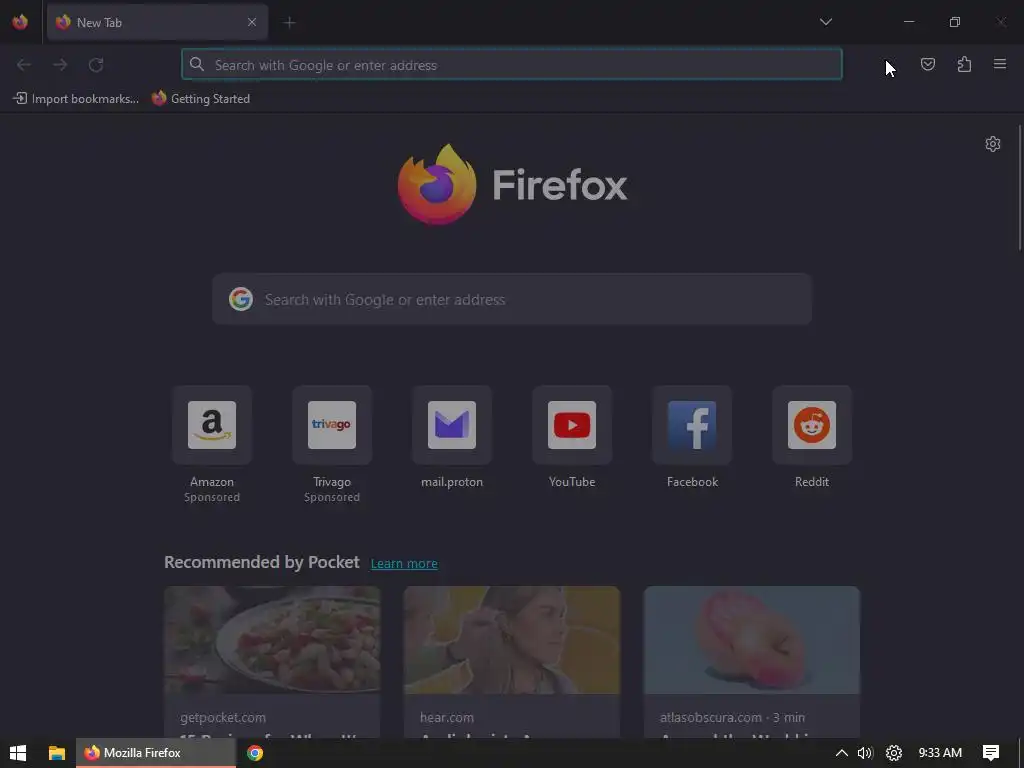Expand the list all tabs chevron
1024x768 pixels.
[x=825, y=22]
